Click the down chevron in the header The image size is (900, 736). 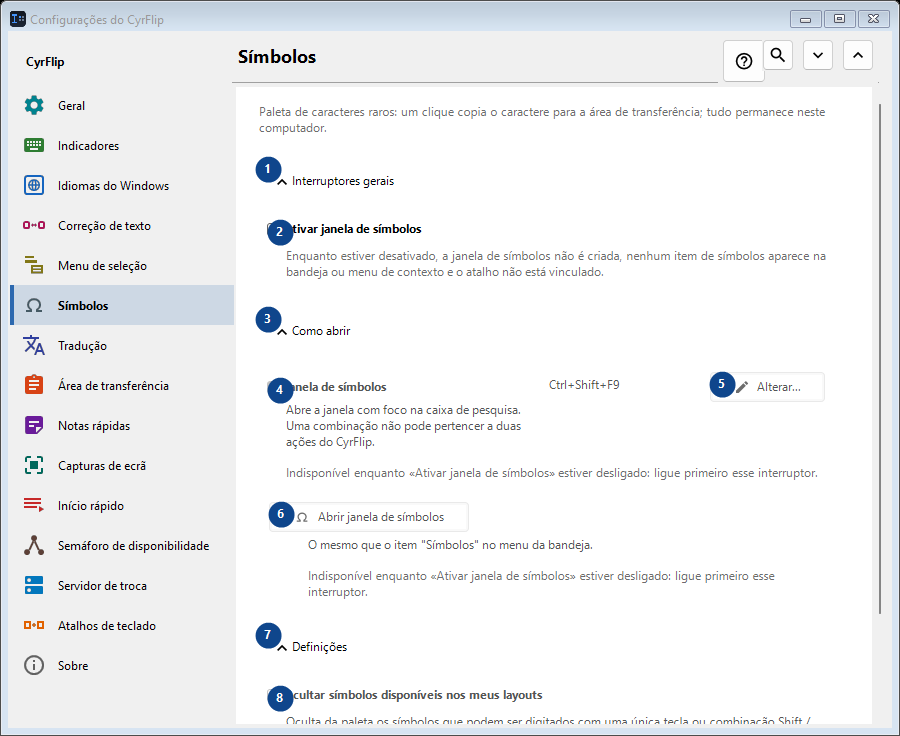[x=818, y=55]
